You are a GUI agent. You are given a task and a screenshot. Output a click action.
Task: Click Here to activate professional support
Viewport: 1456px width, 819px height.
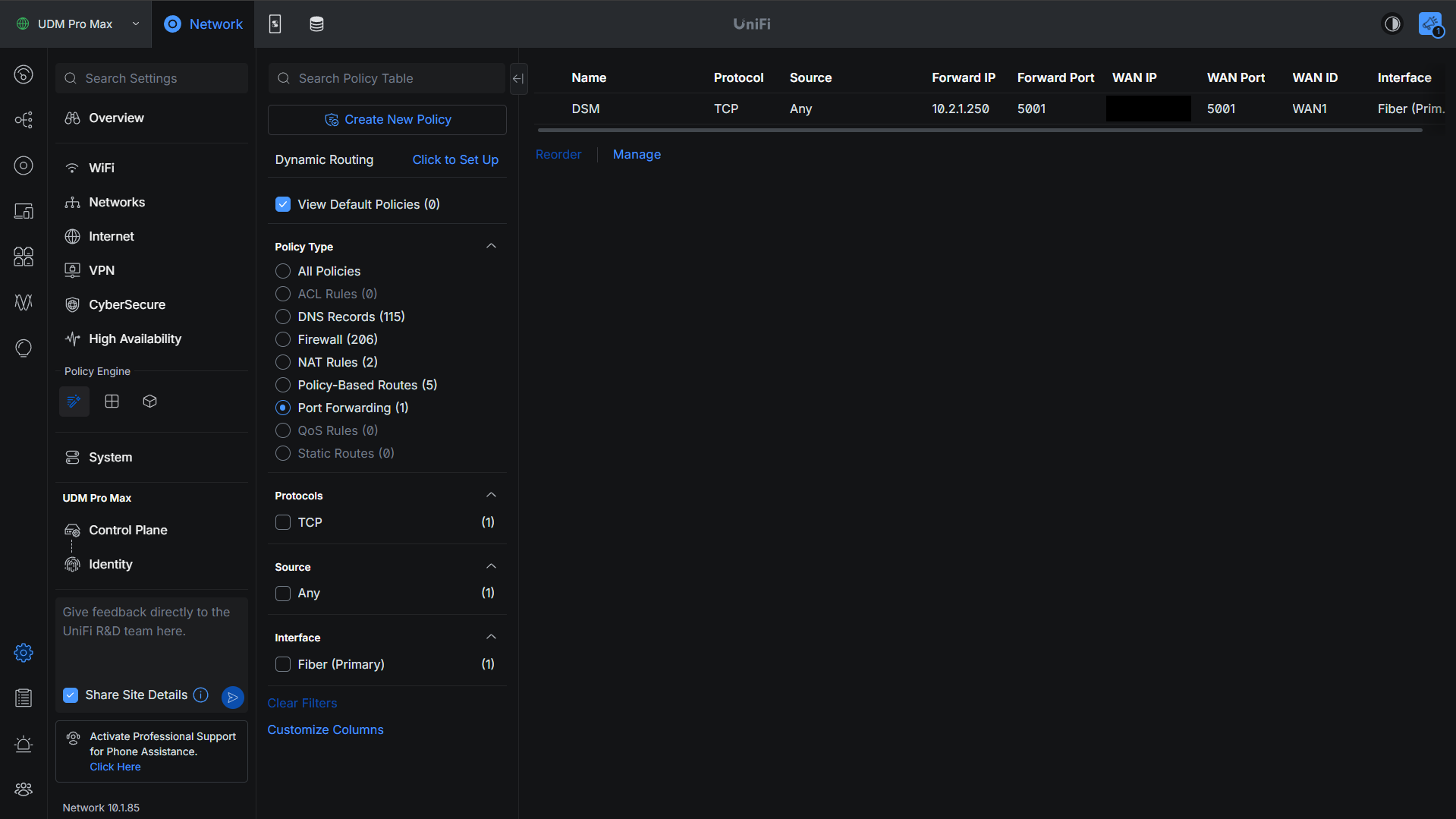pyautogui.click(x=115, y=767)
